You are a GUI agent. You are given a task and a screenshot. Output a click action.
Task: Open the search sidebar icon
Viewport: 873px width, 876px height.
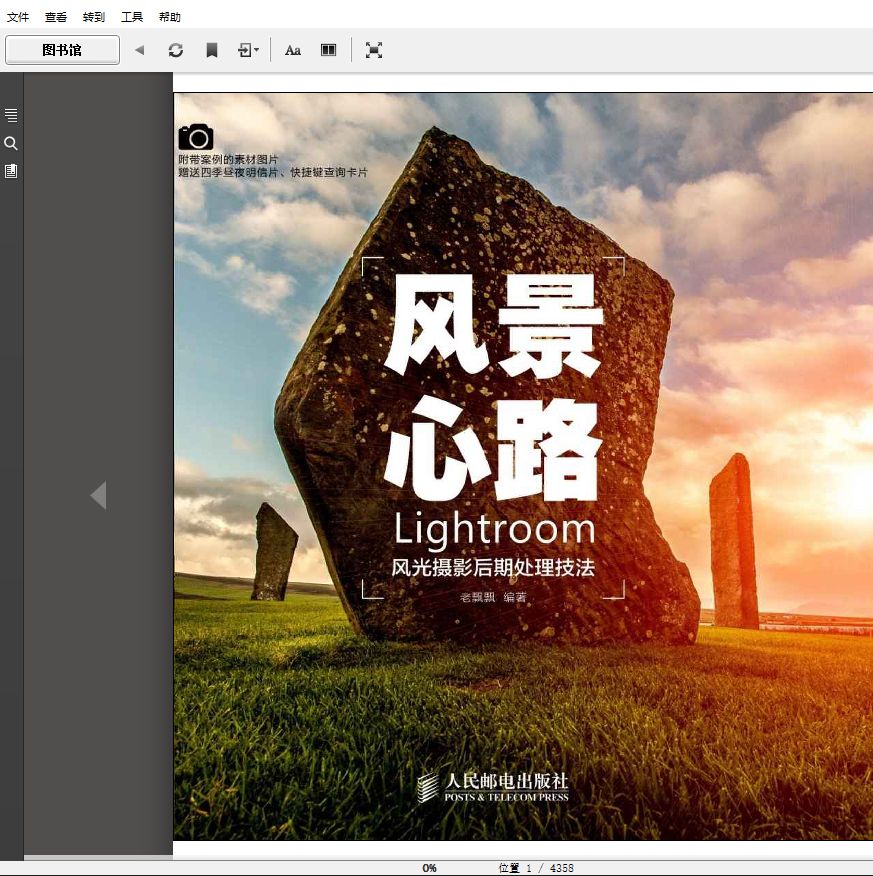[11, 144]
